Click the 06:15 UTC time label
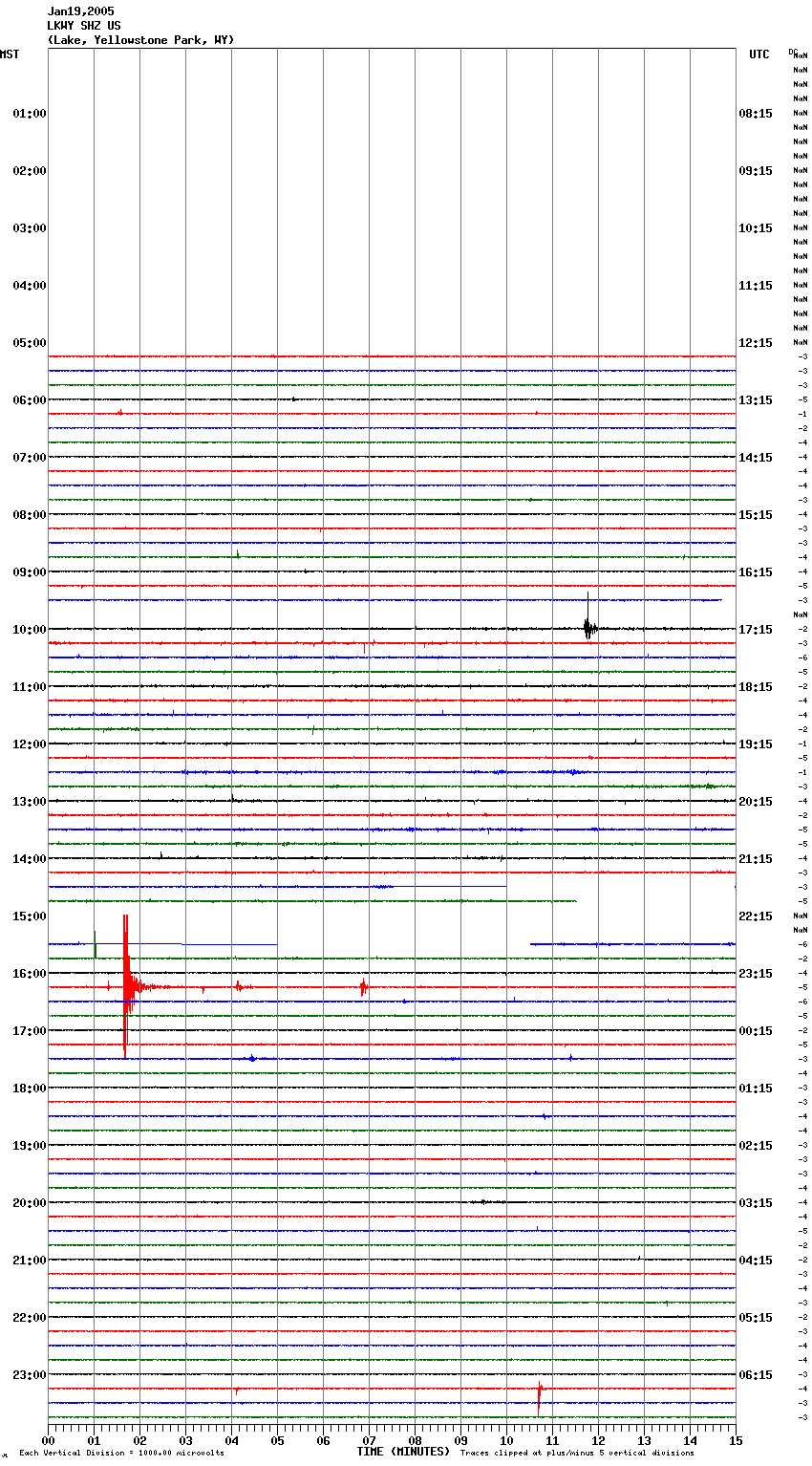This screenshot has height=1466, width=812. (756, 1375)
